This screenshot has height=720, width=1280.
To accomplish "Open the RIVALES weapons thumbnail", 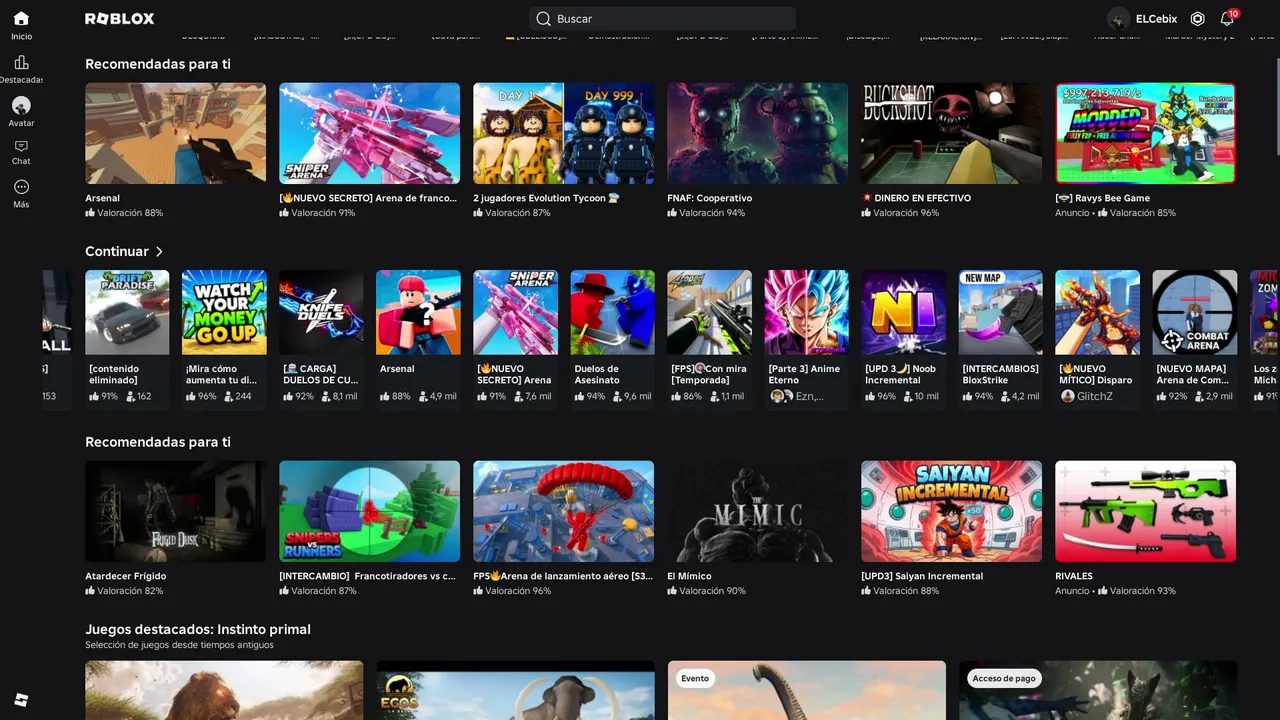I will tap(1145, 511).
